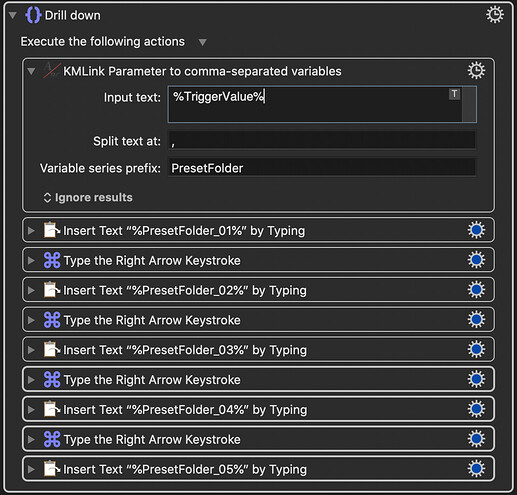Collapse the Drill down group
517x495 pixels.
coord(13,15)
